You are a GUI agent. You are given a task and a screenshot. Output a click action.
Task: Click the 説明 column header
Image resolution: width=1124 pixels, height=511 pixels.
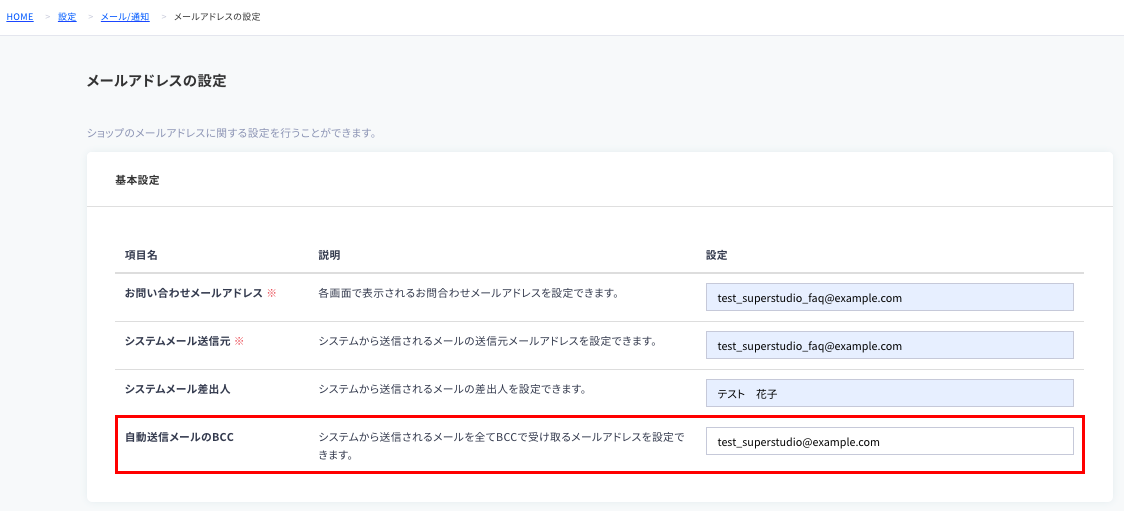330,255
